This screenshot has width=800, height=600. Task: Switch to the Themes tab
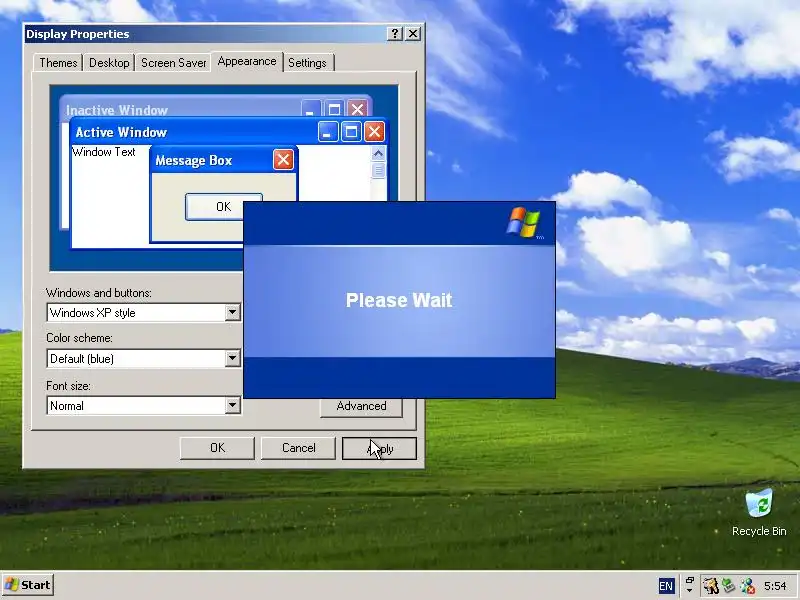coord(58,63)
